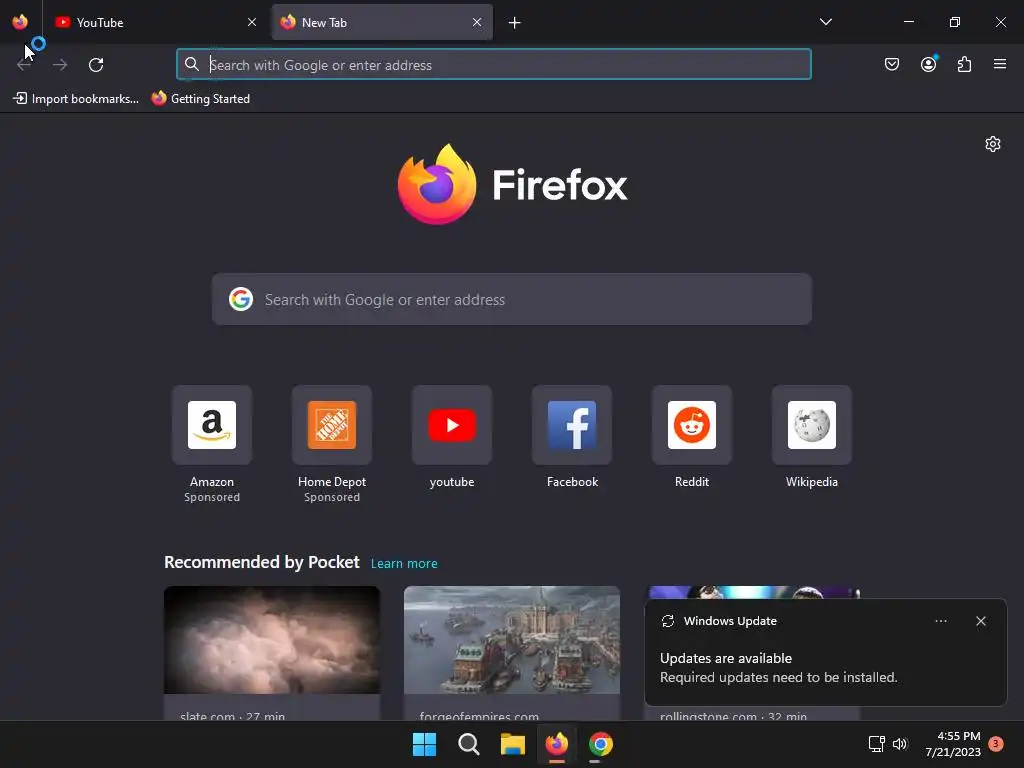
Task: Open Windows Update notification options menu
Action: point(940,621)
